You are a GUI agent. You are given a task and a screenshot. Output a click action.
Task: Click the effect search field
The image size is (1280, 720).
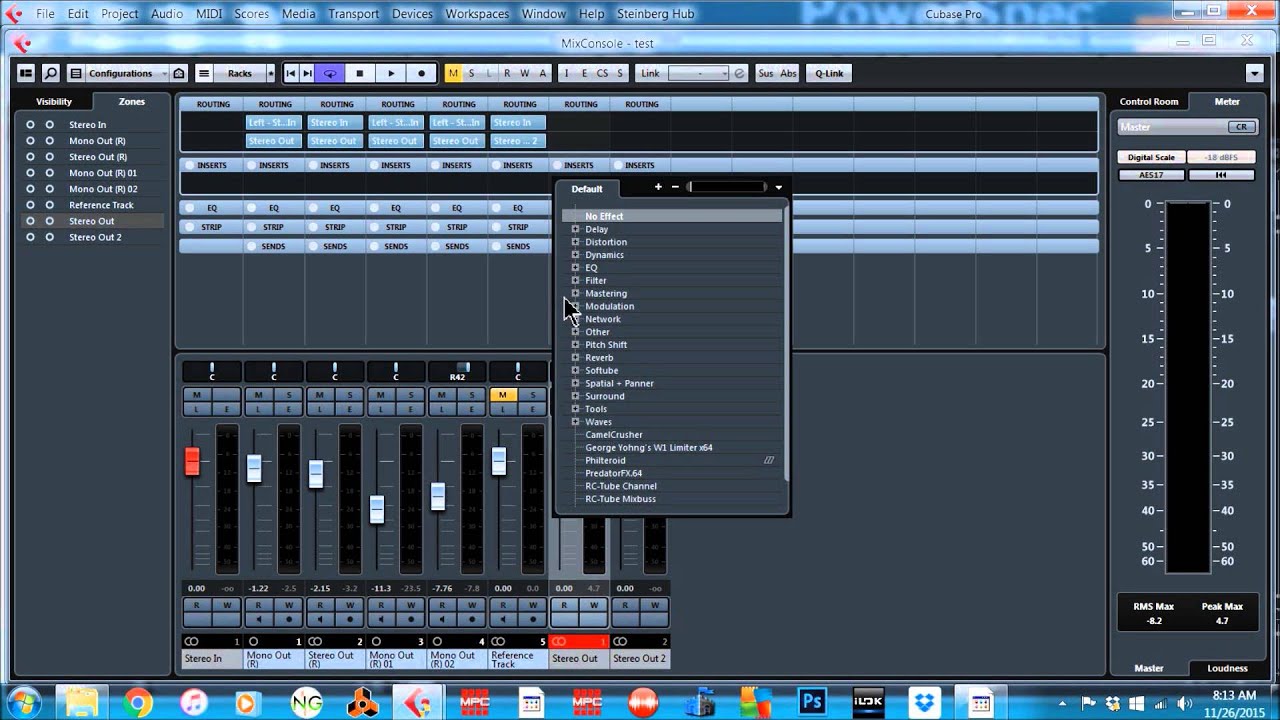(727, 187)
